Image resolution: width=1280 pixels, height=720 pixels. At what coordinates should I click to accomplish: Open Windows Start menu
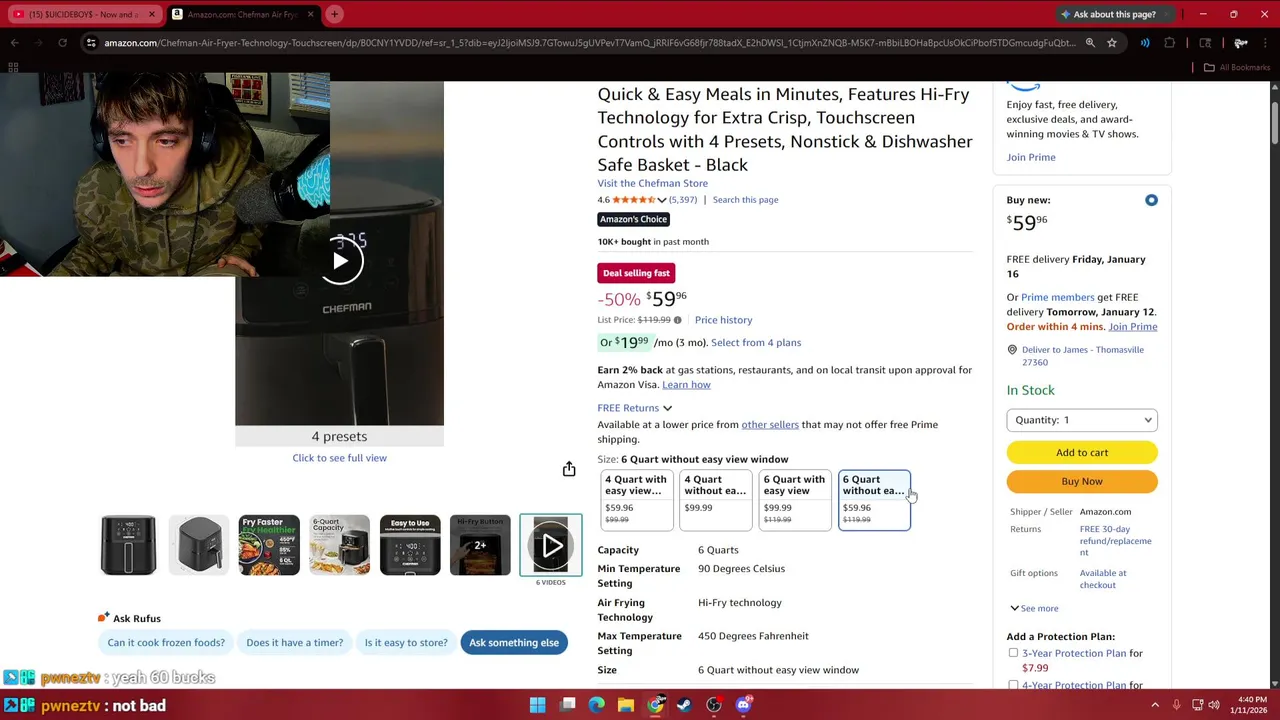(x=537, y=705)
